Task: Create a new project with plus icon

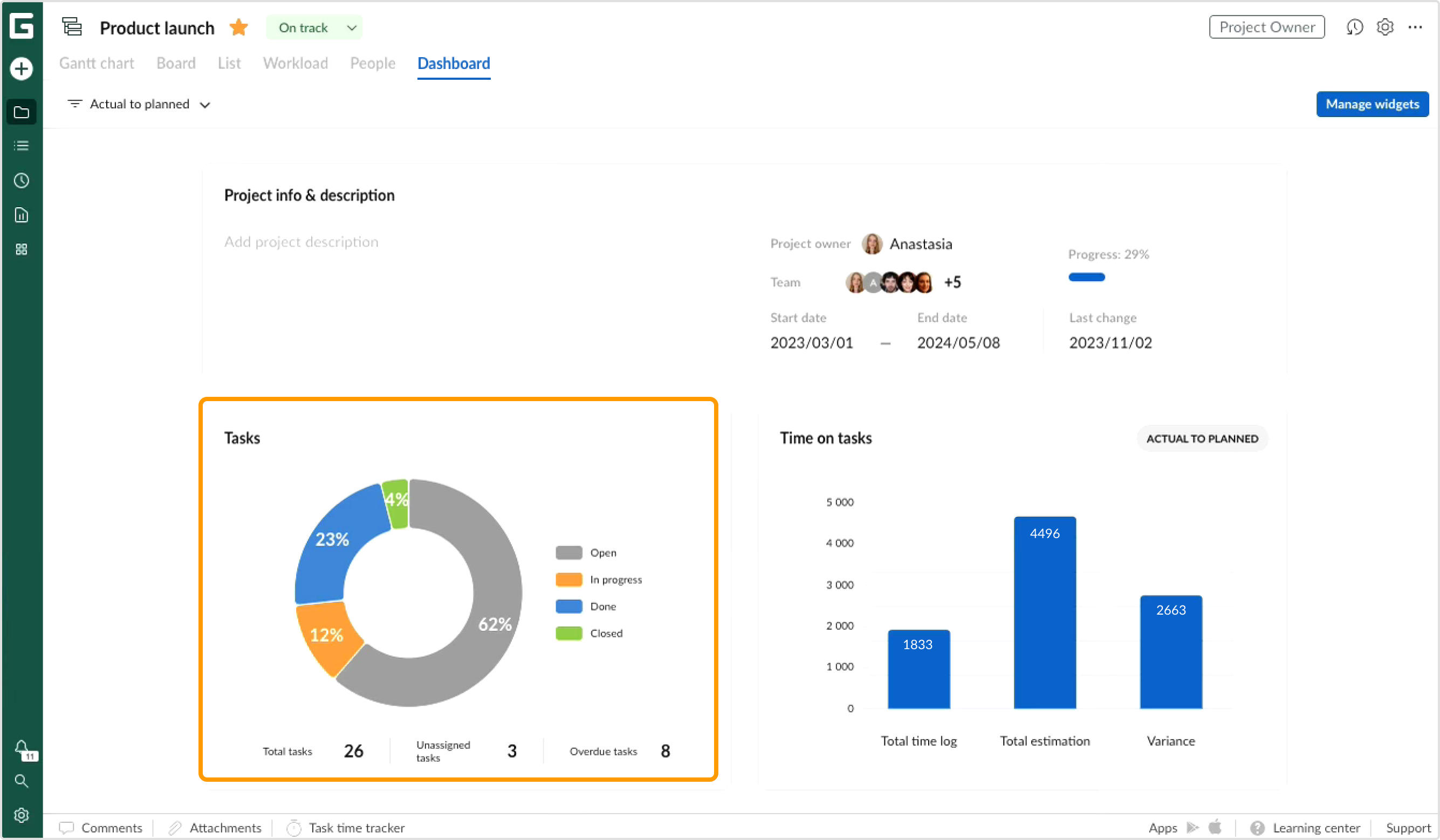Action: pyautogui.click(x=21, y=68)
